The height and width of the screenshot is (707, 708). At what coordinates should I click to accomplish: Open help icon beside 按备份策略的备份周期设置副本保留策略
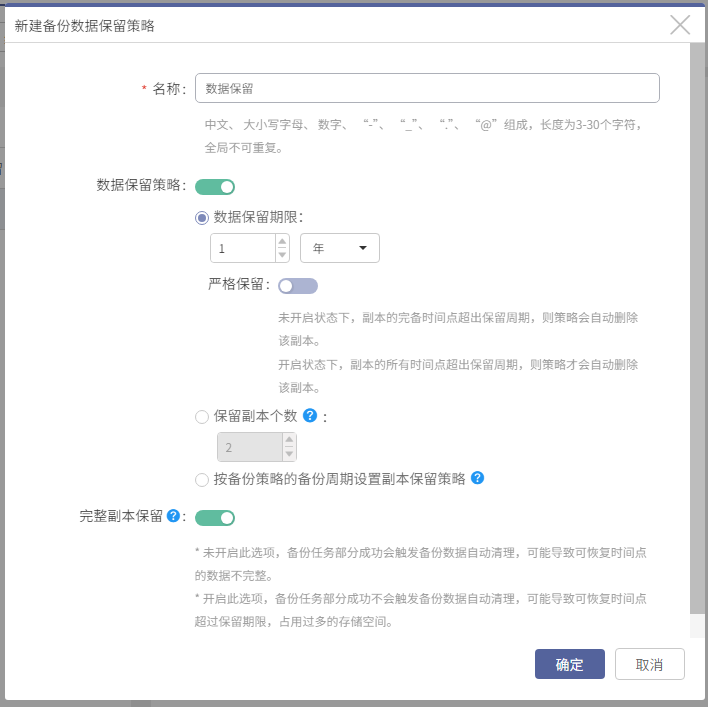point(477,478)
